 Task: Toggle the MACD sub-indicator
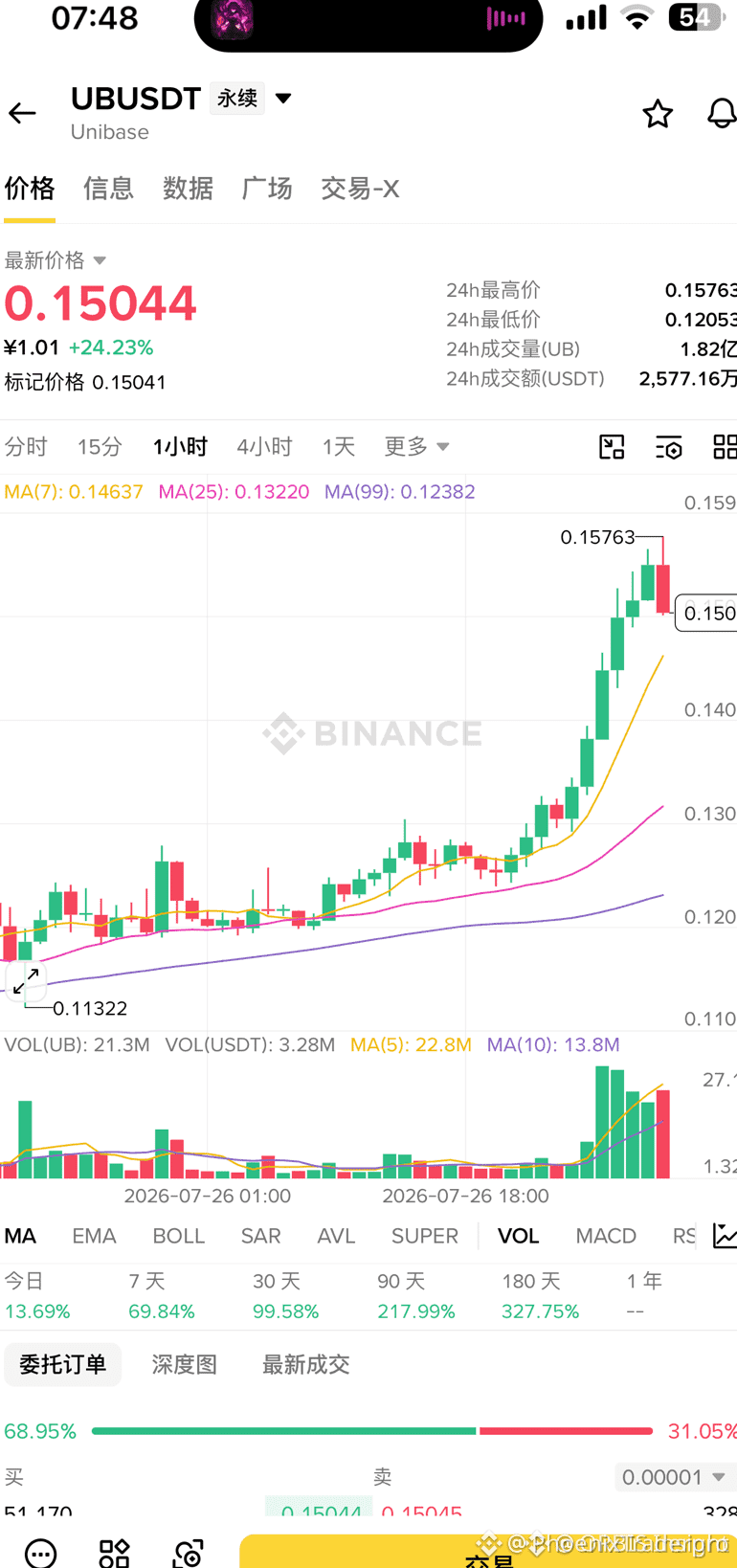606,1236
